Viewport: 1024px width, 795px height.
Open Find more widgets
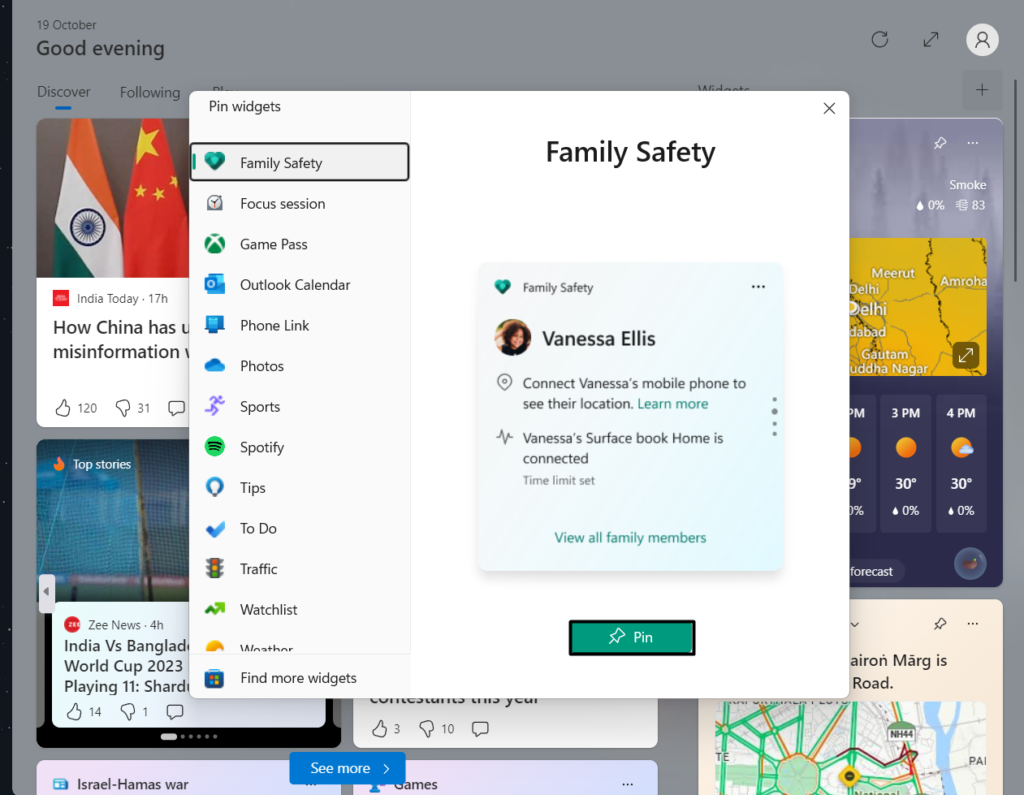300,677
